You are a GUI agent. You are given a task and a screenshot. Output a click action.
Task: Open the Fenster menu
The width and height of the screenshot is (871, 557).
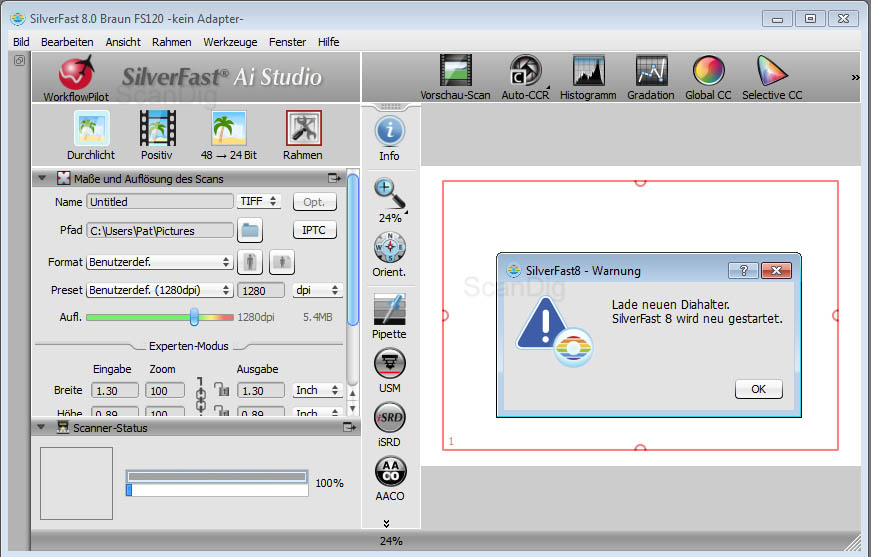click(287, 42)
